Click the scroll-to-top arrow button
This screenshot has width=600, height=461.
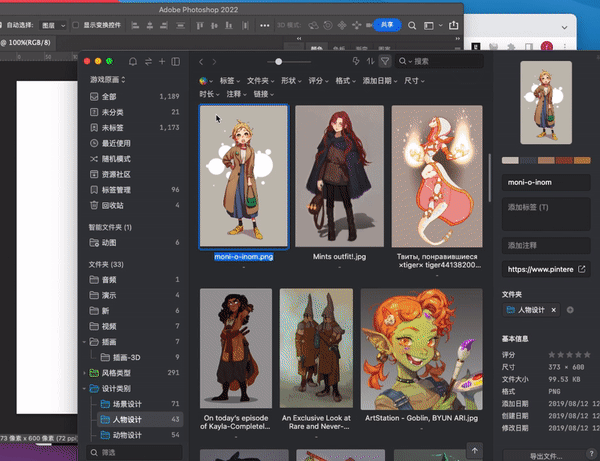click(474, 451)
